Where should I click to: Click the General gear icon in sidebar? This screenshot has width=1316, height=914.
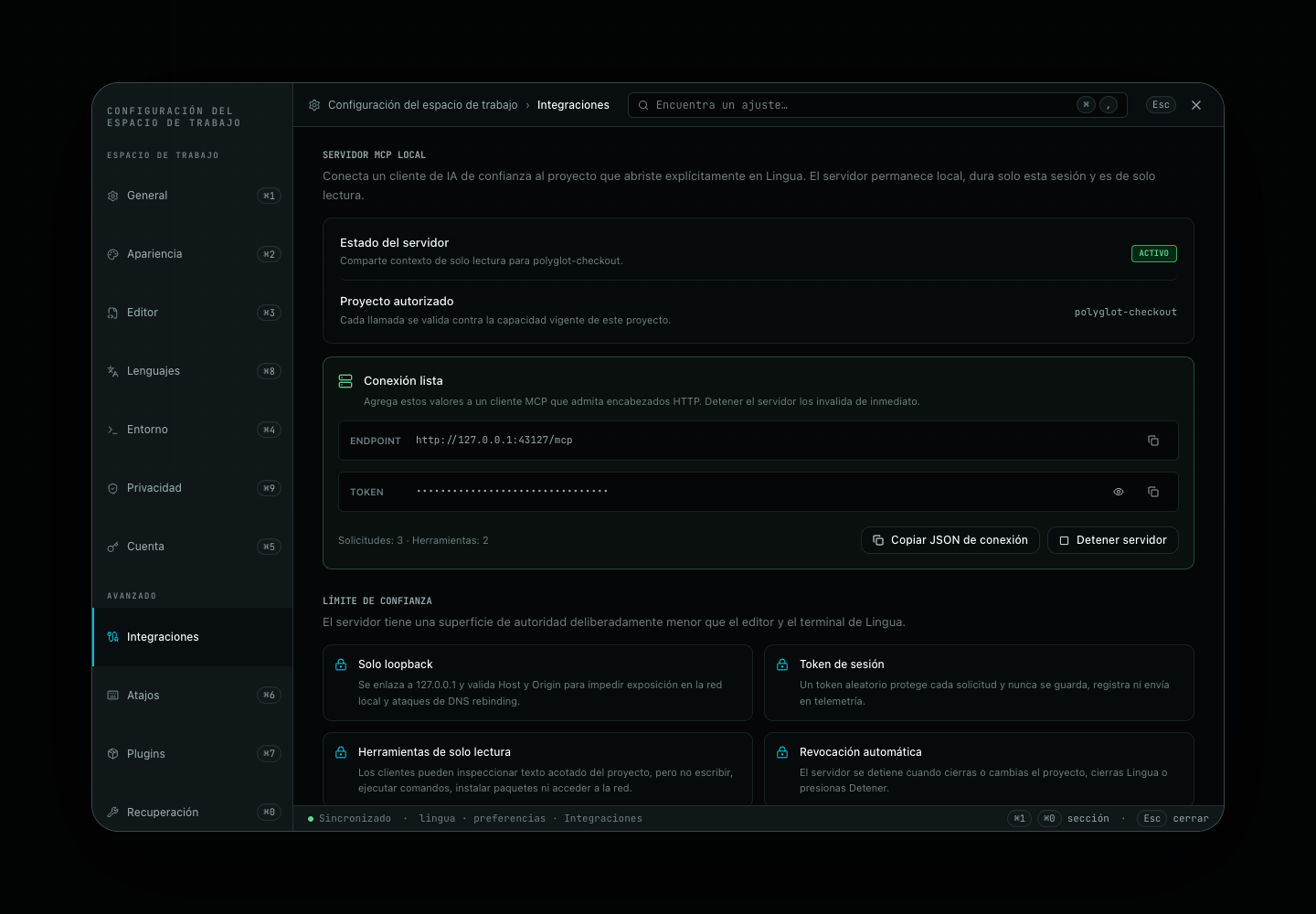(x=112, y=196)
